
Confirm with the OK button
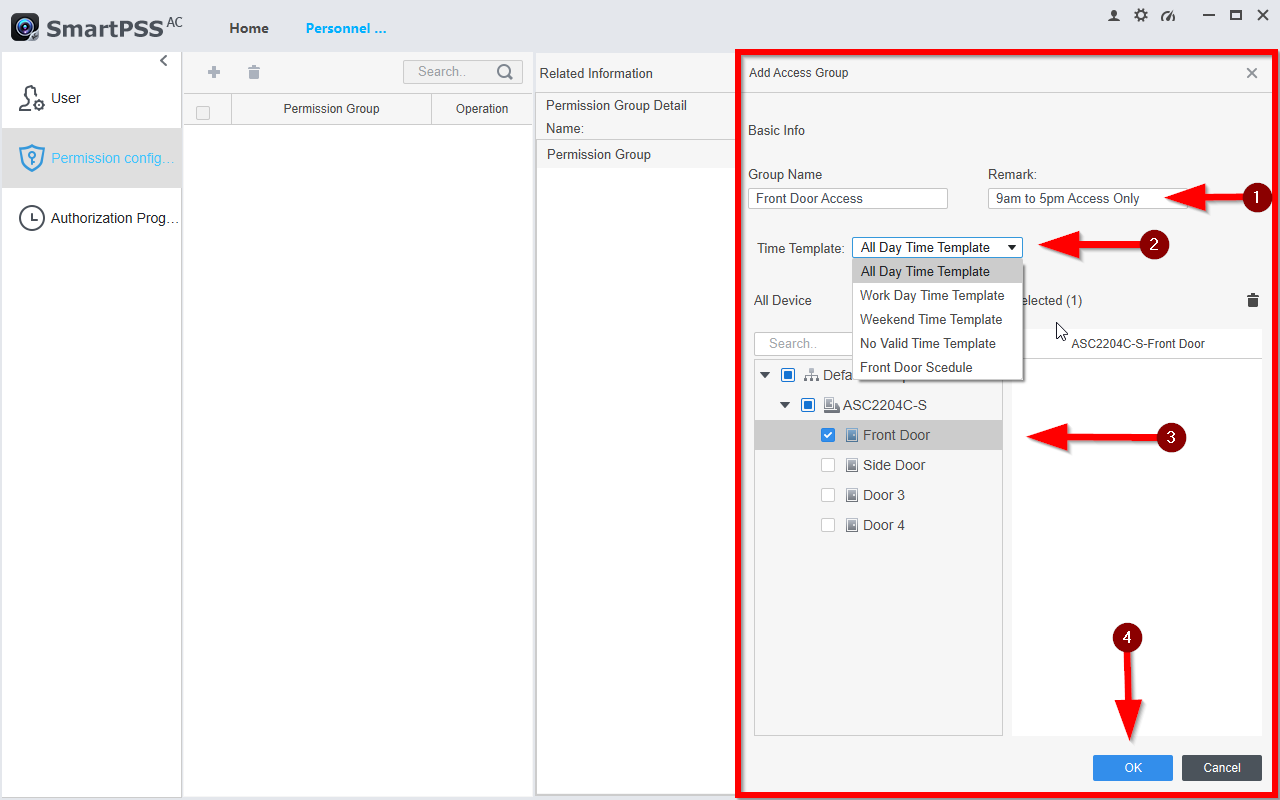[1133, 768]
